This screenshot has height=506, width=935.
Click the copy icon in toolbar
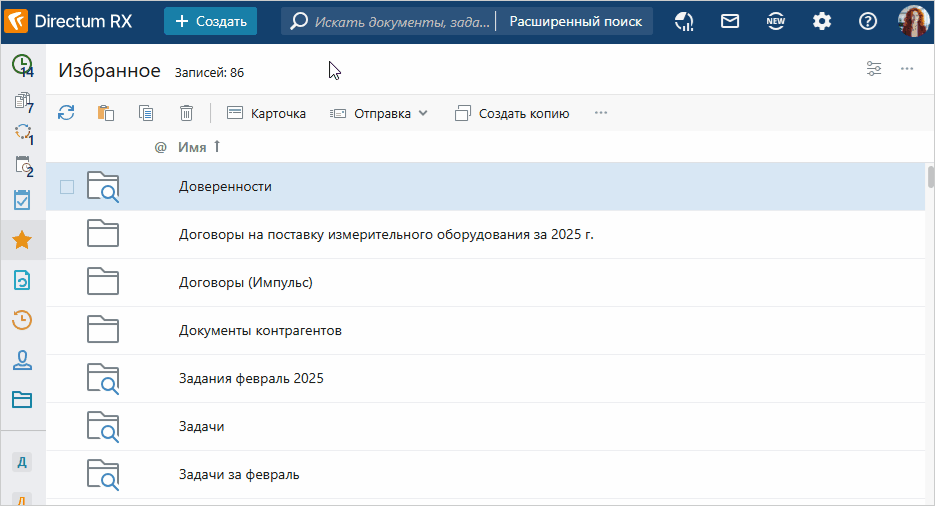pyautogui.click(x=146, y=113)
